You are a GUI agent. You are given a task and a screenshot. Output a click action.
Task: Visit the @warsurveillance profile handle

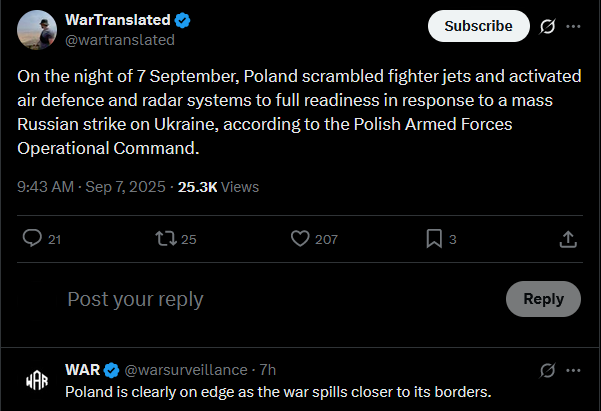pyautogui.click(x=188, y=370)
